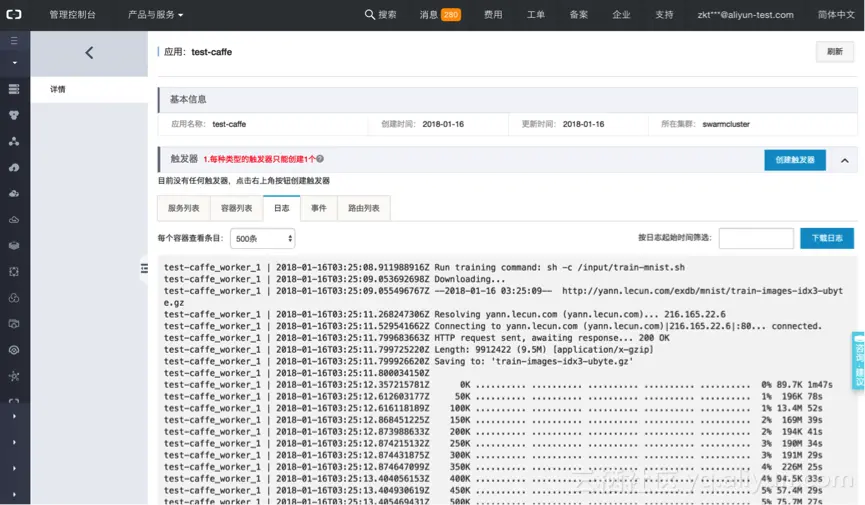The width and height of the screenshot is (865, 505).
Task: Collapse sidebar section with white down caret
Action: (x=14, y=63)
